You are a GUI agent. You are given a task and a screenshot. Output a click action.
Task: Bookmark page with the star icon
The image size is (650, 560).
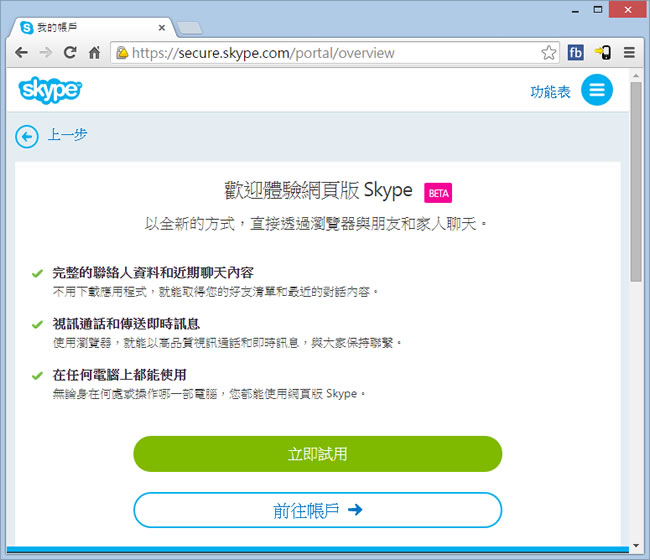pyautogui.click(x=548, y=53)
